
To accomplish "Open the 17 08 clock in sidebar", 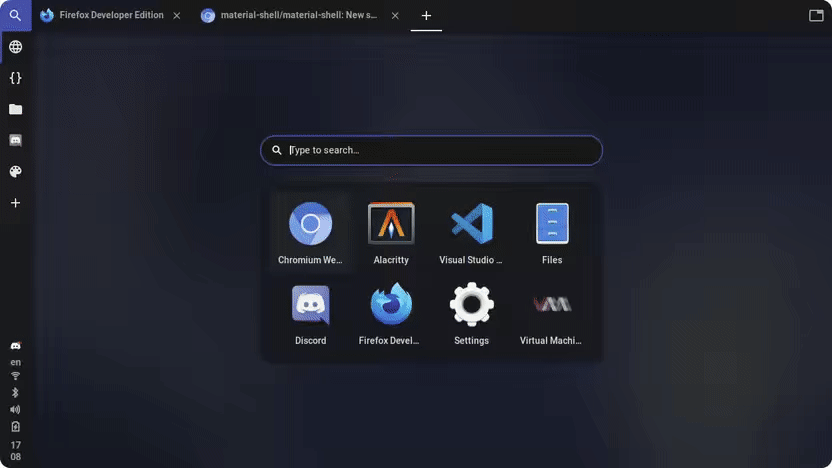I will point(15,451).
